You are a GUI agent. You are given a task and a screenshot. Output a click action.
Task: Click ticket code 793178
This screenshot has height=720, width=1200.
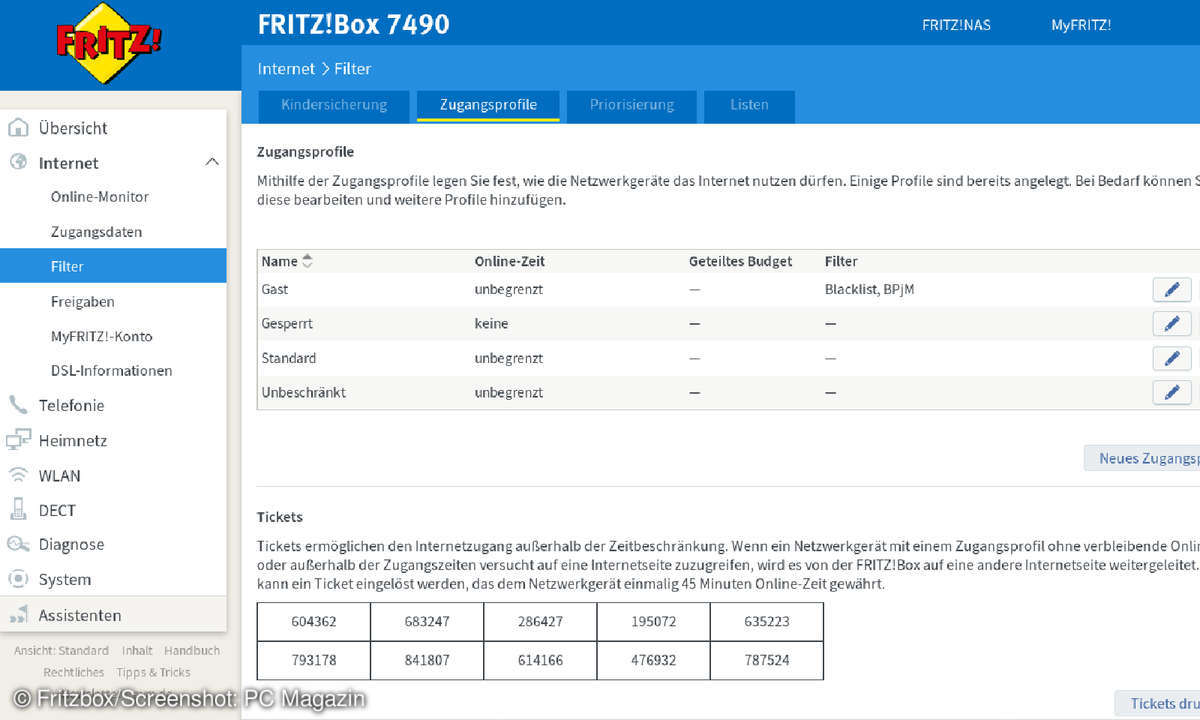click(x=314, y=660)
